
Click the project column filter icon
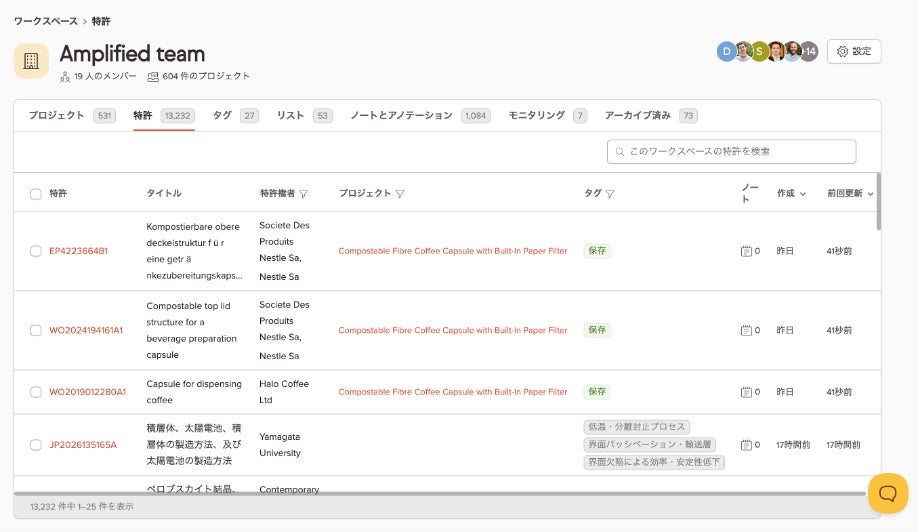[x=400, y=194]
